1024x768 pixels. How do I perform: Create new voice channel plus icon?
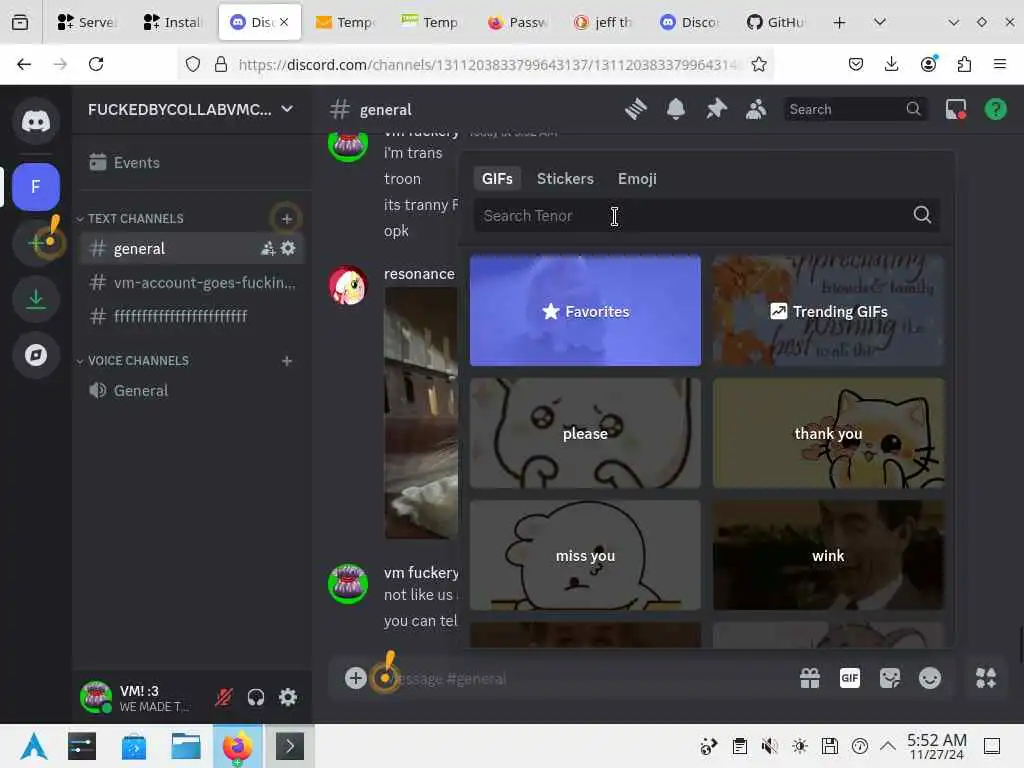(287, 361)
